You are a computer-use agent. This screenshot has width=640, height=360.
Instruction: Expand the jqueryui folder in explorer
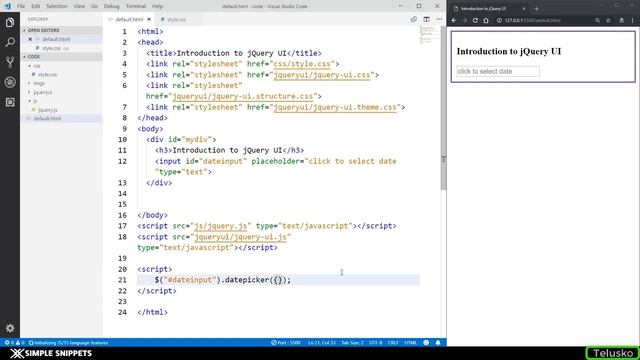(x=42, y=92)
